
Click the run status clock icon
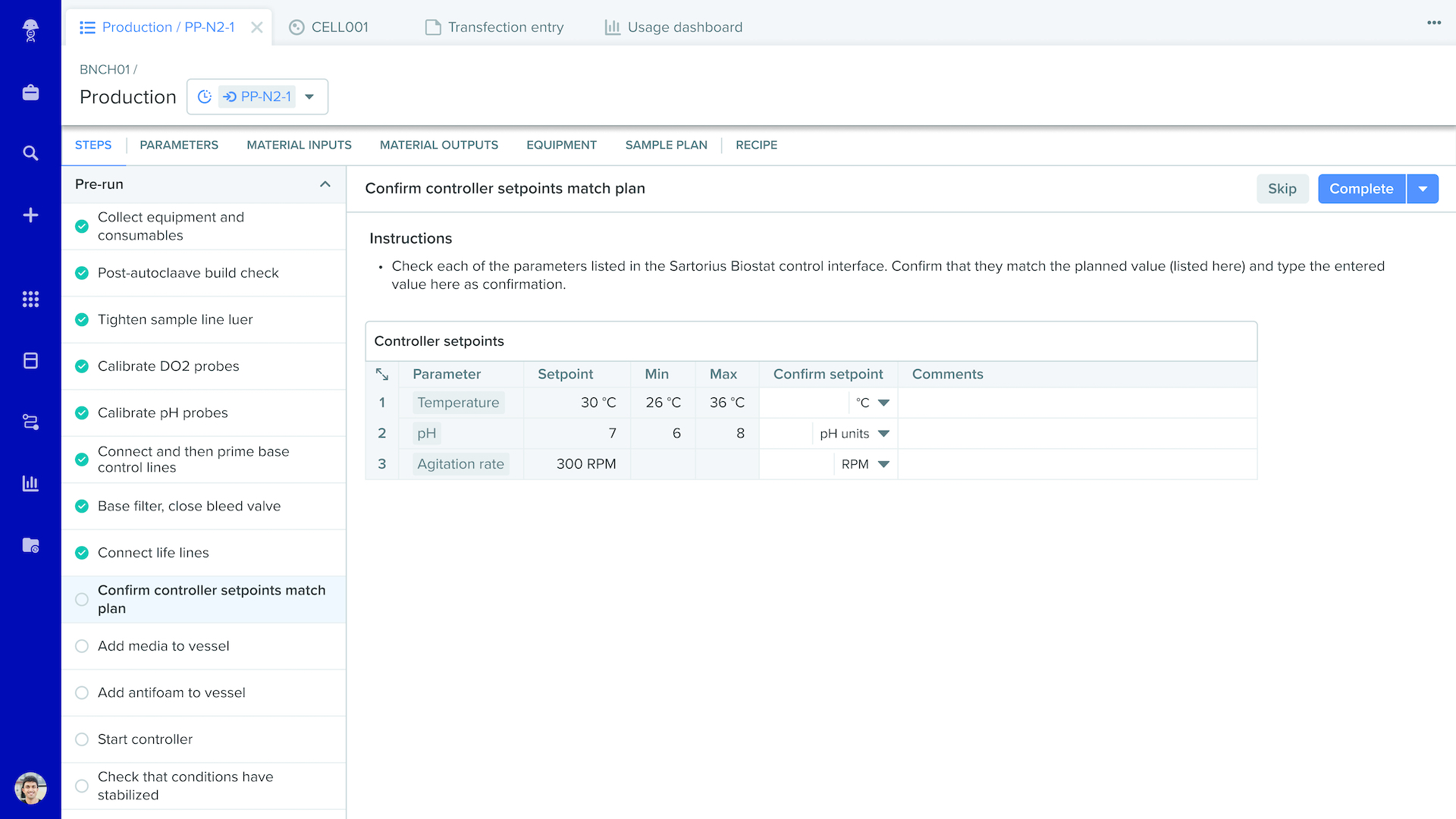205,97
